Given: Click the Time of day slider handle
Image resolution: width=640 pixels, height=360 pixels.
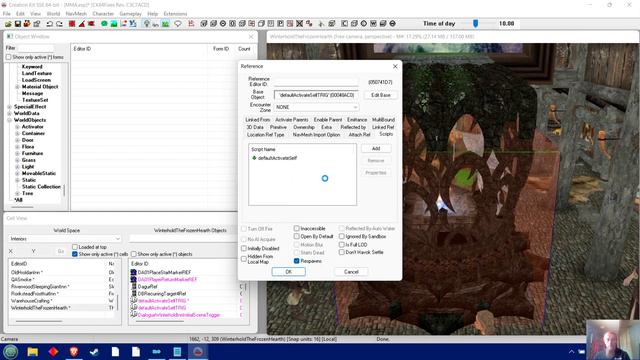Looking at the screenshot, I should pyautogui.click(x=476, y=24).
